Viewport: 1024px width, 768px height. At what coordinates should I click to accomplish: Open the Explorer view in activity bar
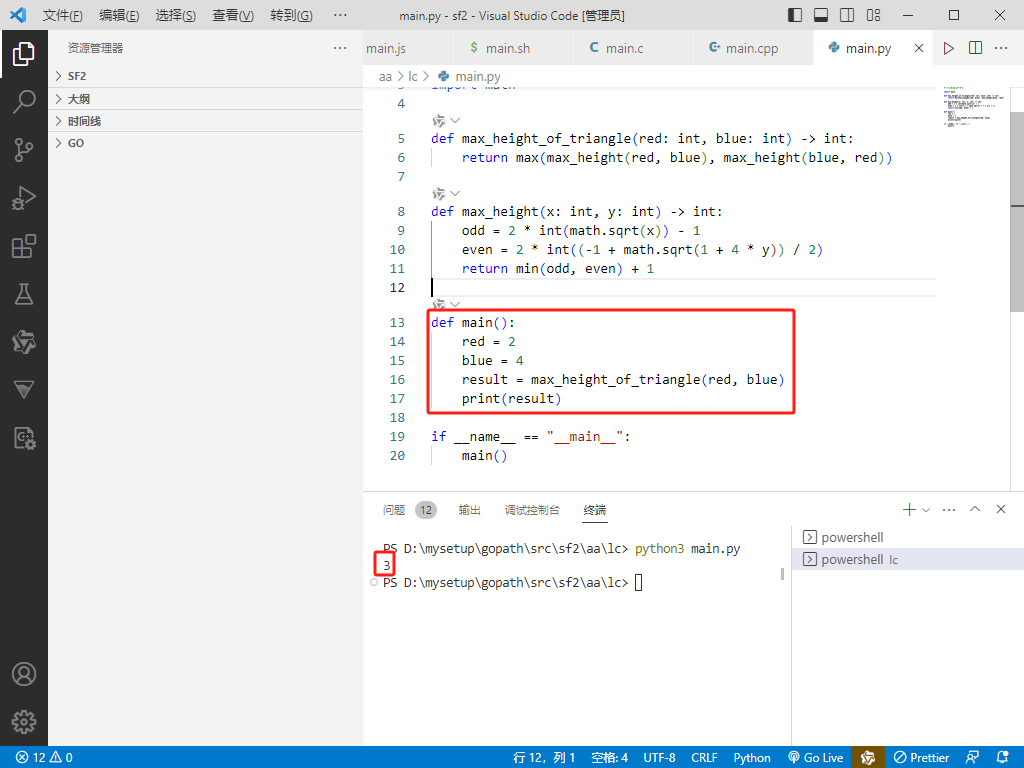(x=24, y=54)
